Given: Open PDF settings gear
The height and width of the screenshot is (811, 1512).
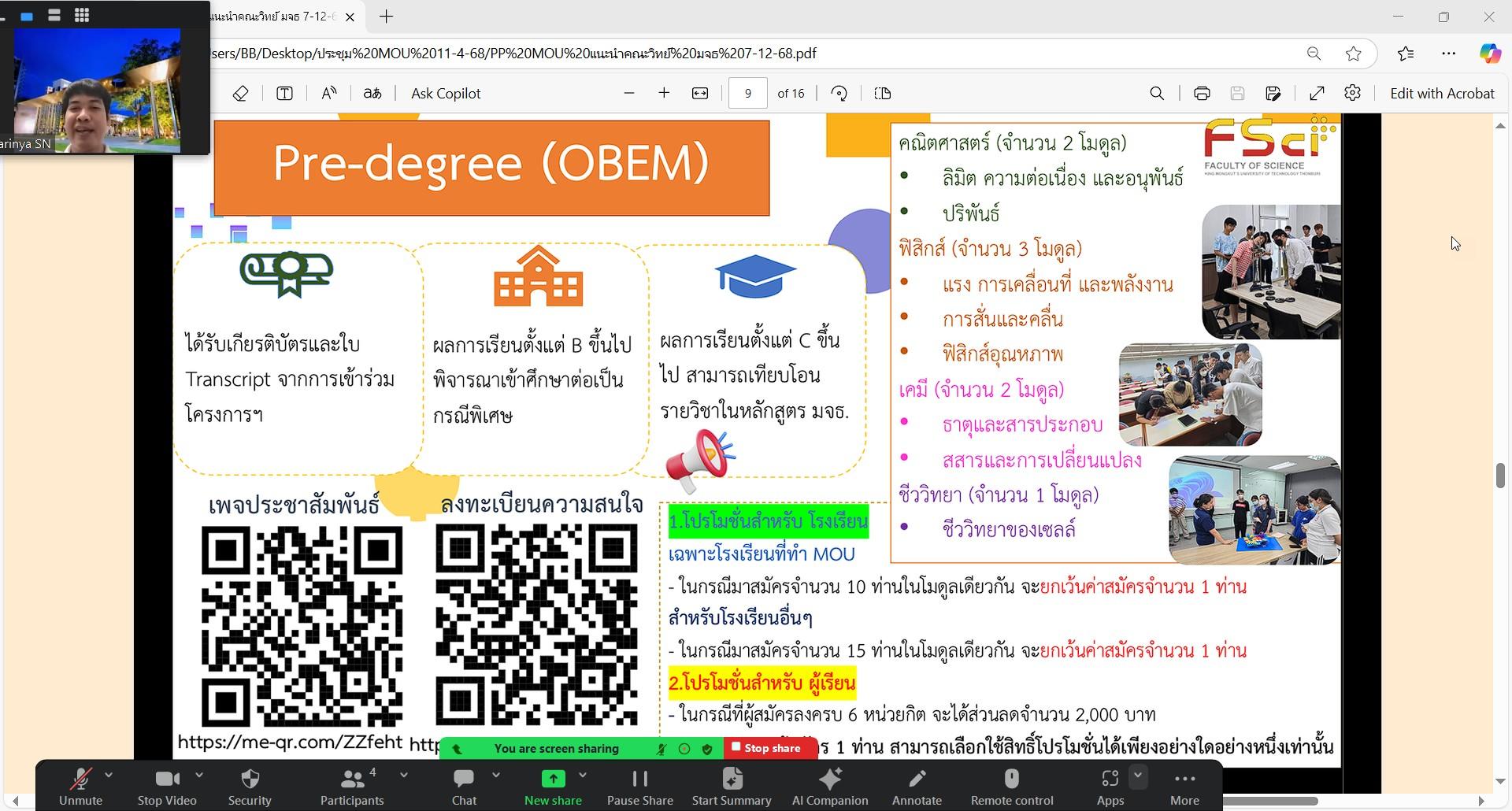Looking at the screenshot, I should pos(1352,93).
